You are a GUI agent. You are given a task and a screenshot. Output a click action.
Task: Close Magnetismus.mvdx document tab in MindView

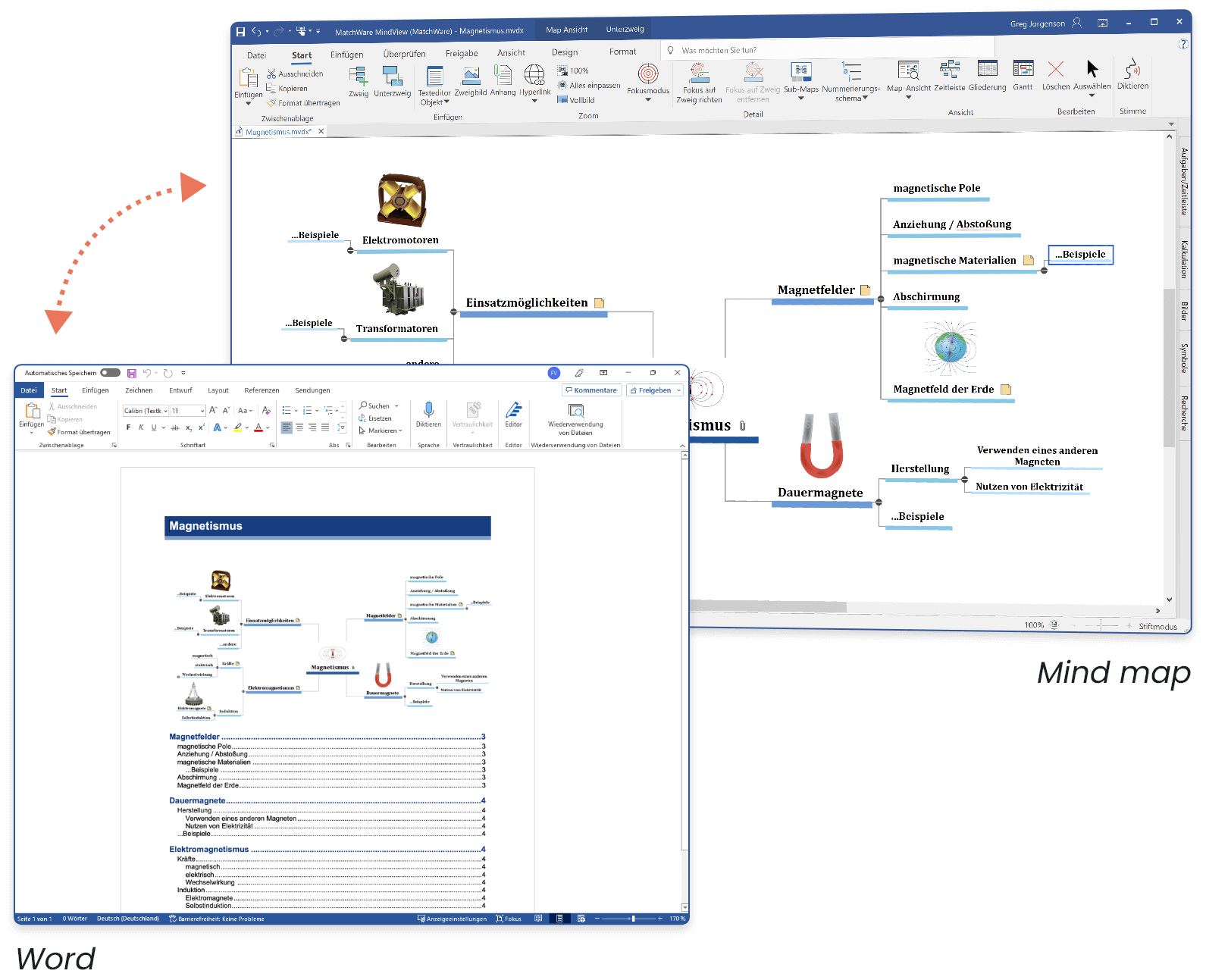pos(321,131)
